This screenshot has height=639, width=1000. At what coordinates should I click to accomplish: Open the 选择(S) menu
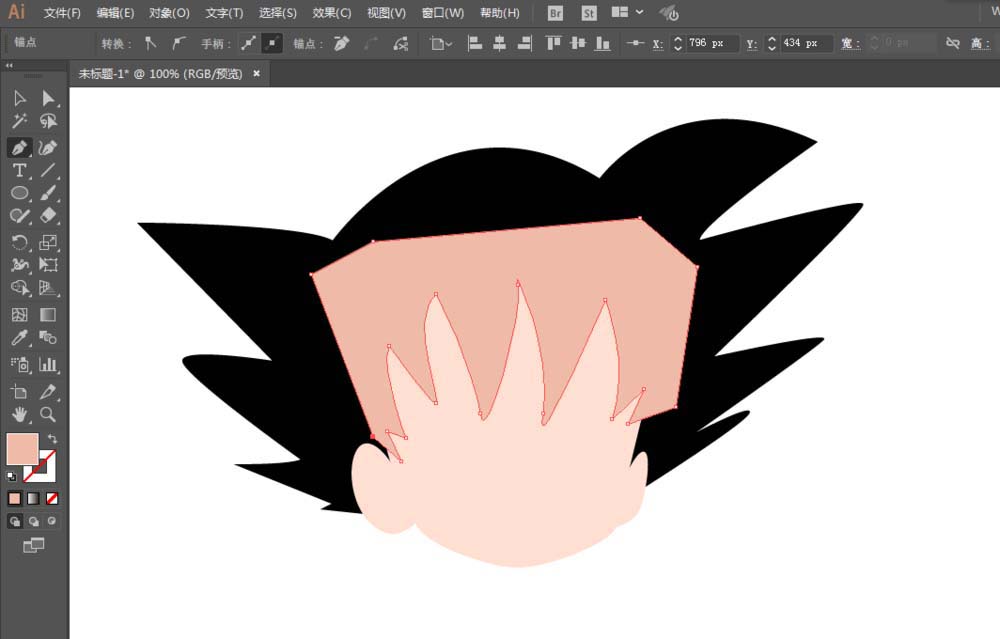(x=277, y=13)
